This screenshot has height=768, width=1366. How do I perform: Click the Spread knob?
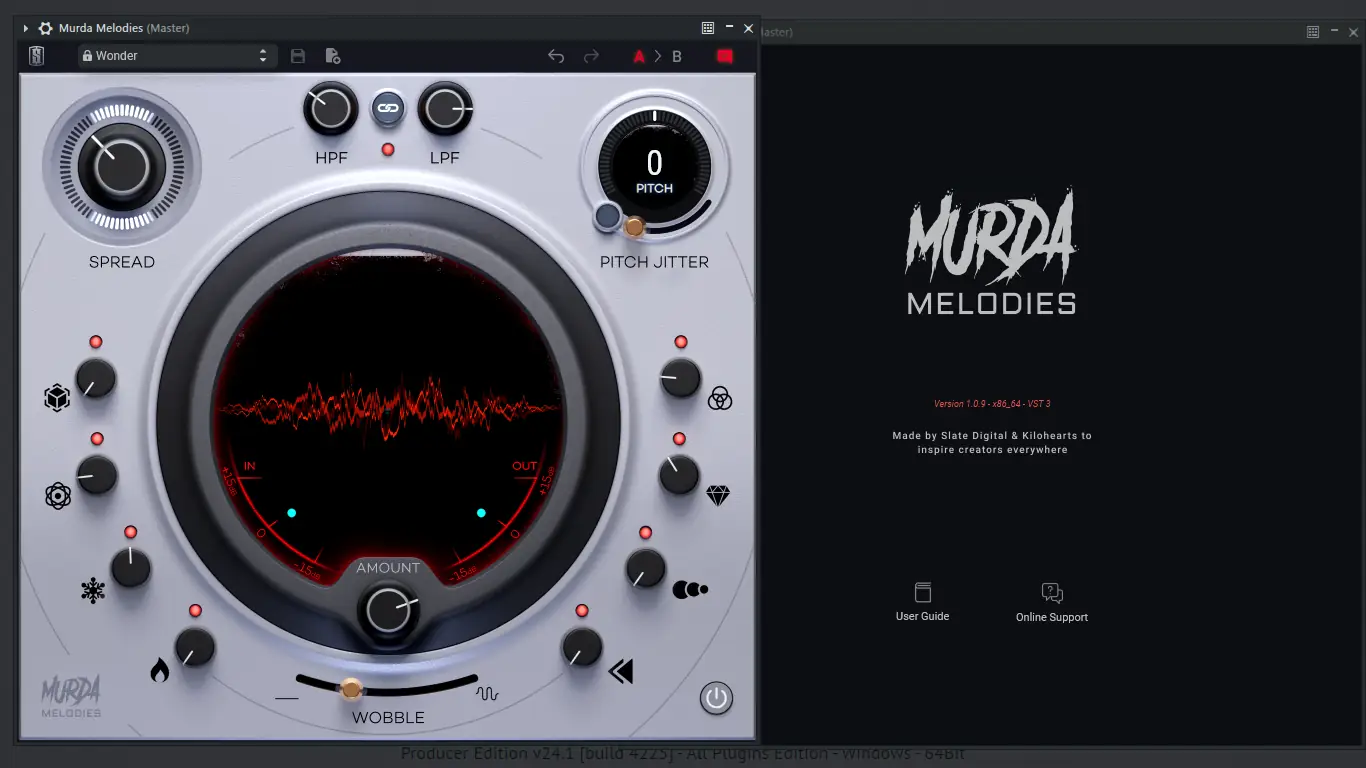coord(122,166)
